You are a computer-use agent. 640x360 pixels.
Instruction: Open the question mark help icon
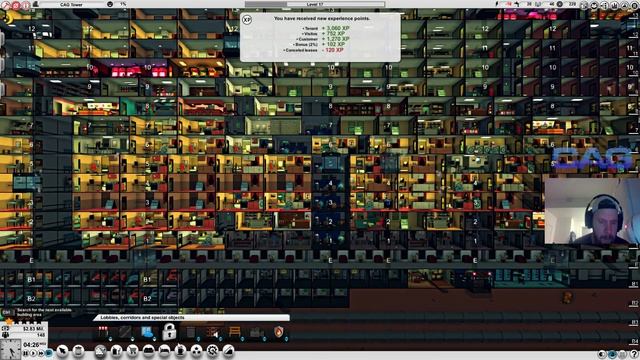634,354
